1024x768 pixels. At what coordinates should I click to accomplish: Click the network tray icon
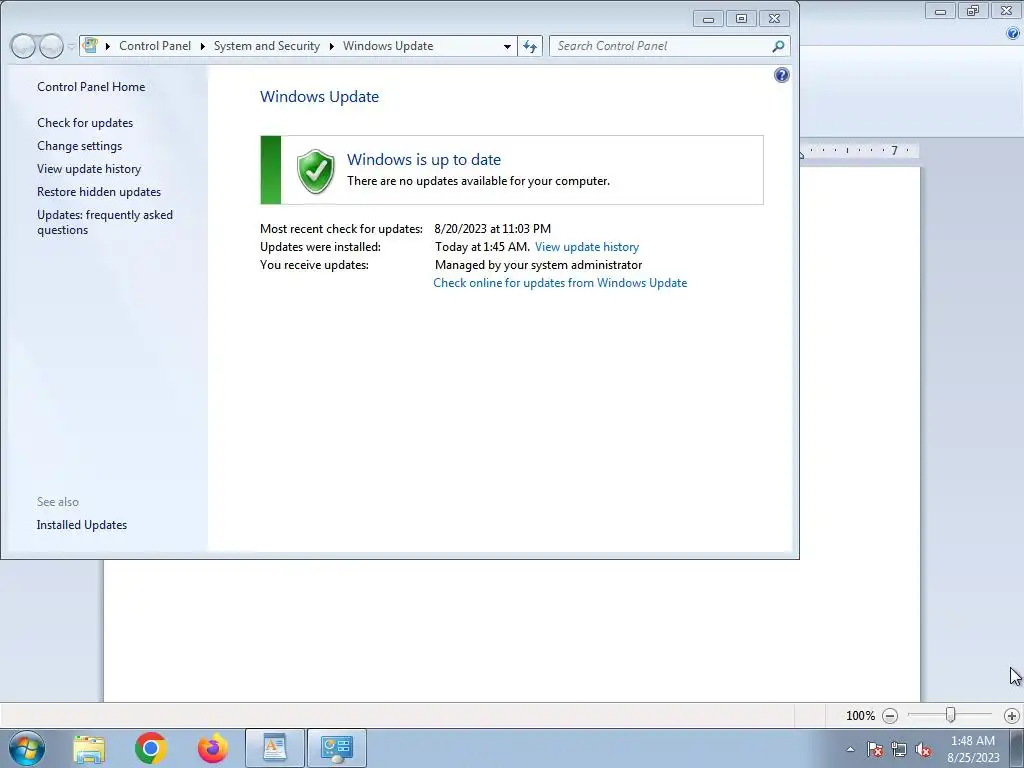click(899, 749)
